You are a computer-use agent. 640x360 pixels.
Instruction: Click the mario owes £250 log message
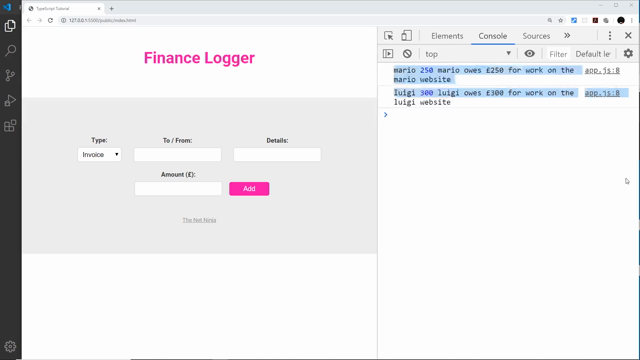(484, 75)
